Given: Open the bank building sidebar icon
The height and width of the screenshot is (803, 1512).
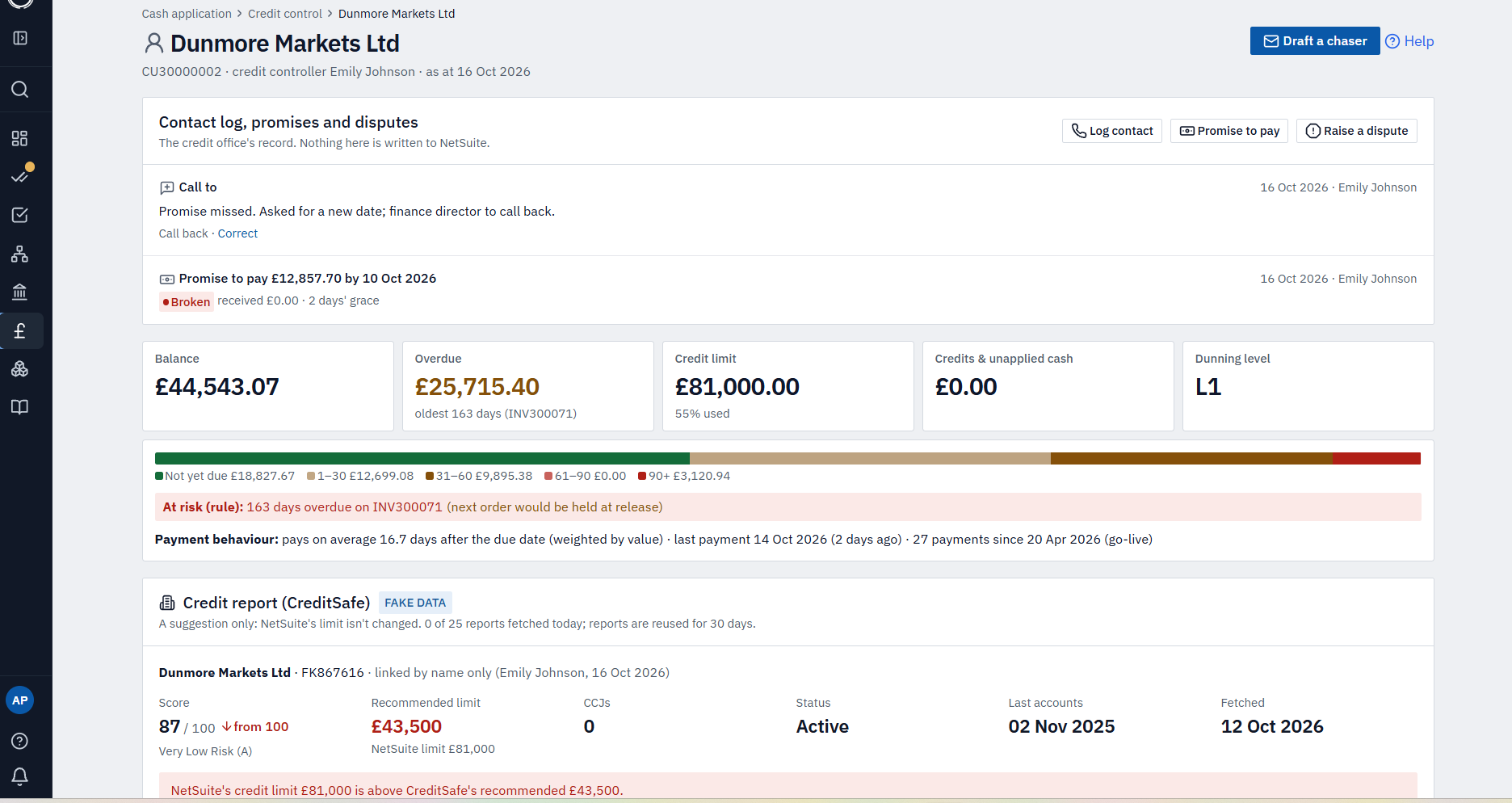Looking at the screenshot, I should [x=20, y=292].
